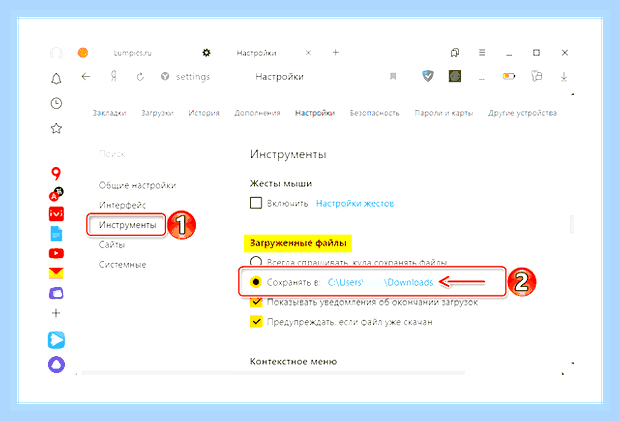Viewport: 620px width, 421px height.
Task: Click the C:\Users\...\Downloads path link
Action: coord(380,282)
